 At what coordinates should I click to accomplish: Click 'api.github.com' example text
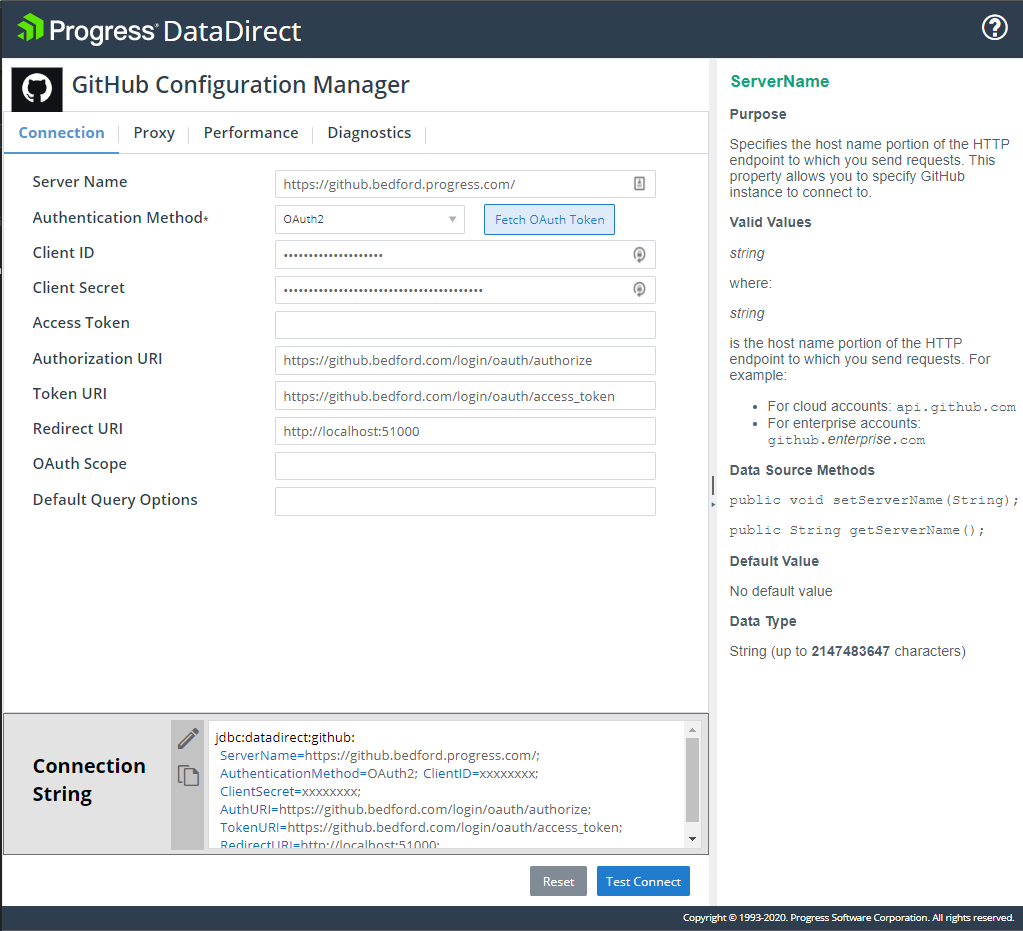coord(956,407)
